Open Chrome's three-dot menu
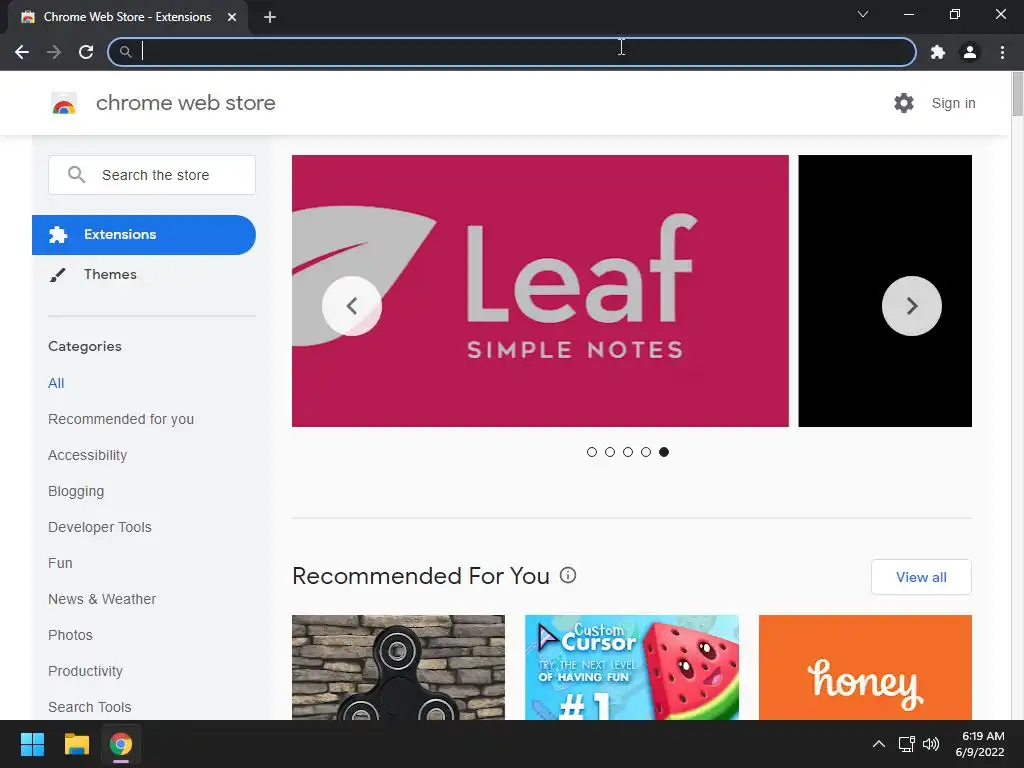Image resolution: width=1024 pixels, height=768 pixels. pos(1002,52)
